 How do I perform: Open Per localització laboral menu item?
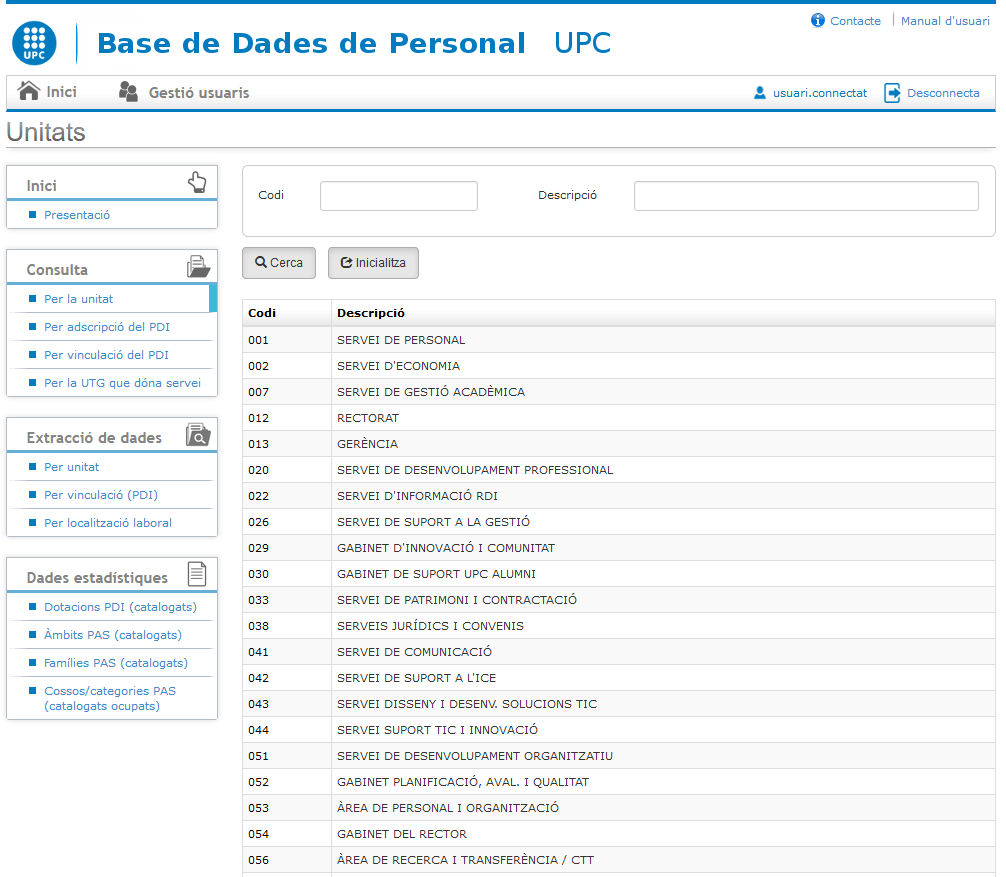coord(107,523)
